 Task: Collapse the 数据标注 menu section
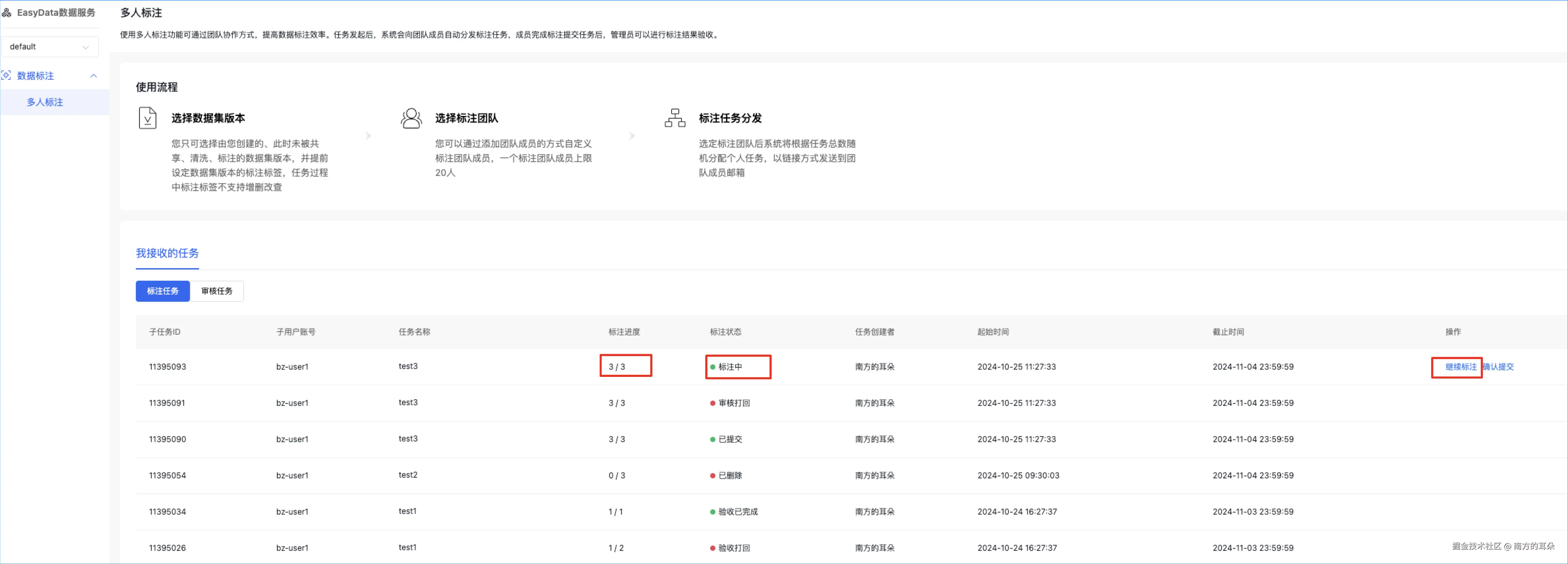click(93, 75)
